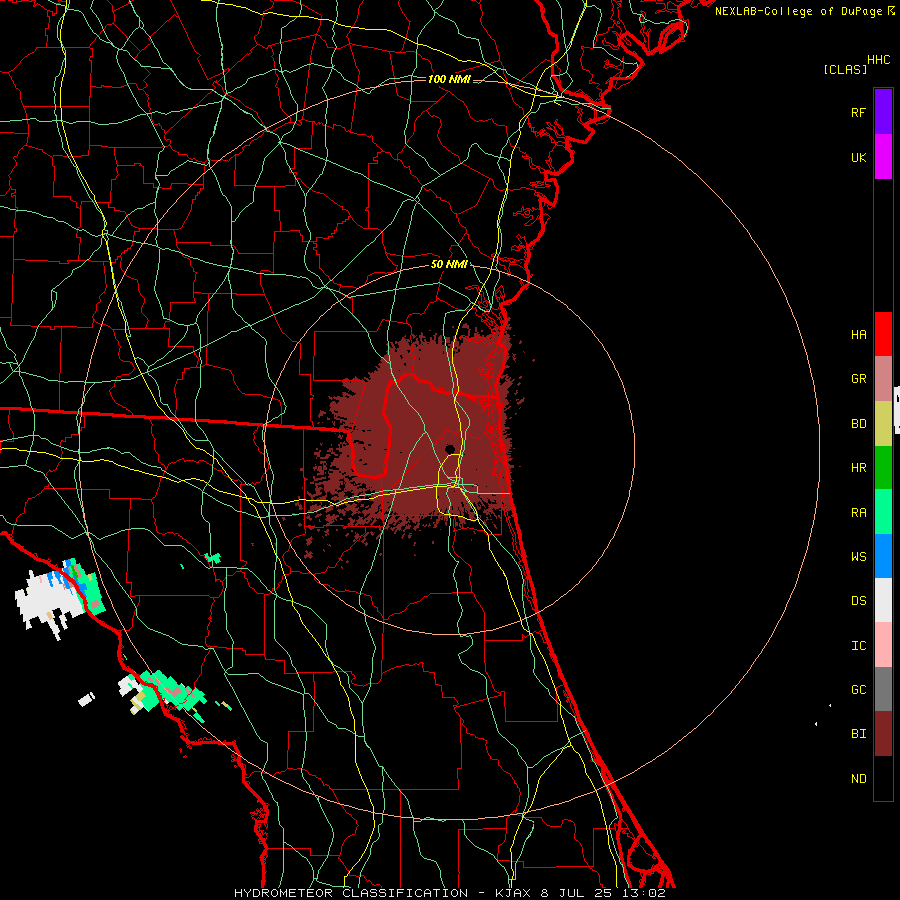This screenshot has height=900, width=900.
Task: Click the UK magenta legend swatch
Action: click(x=883, y=157)
